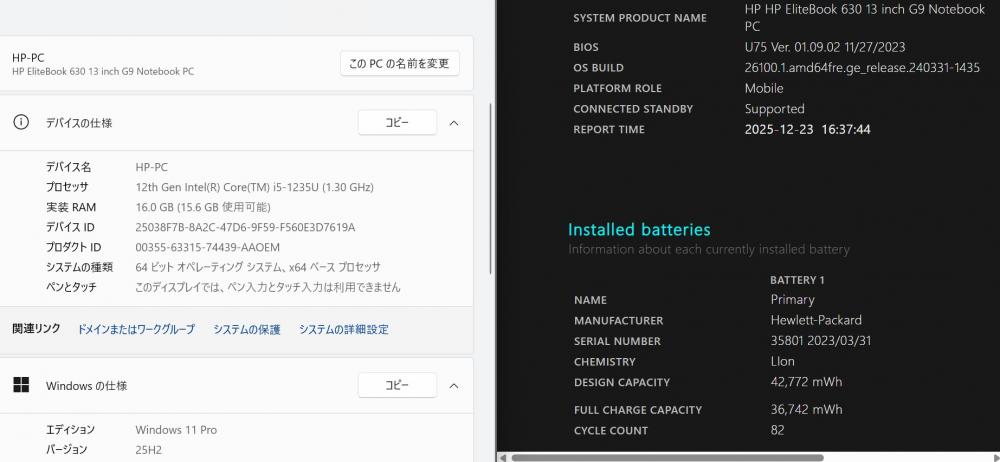Viewport: 1000px width, 462px height.
Task: Select cycle count value 82
Action: pos(777,430)
